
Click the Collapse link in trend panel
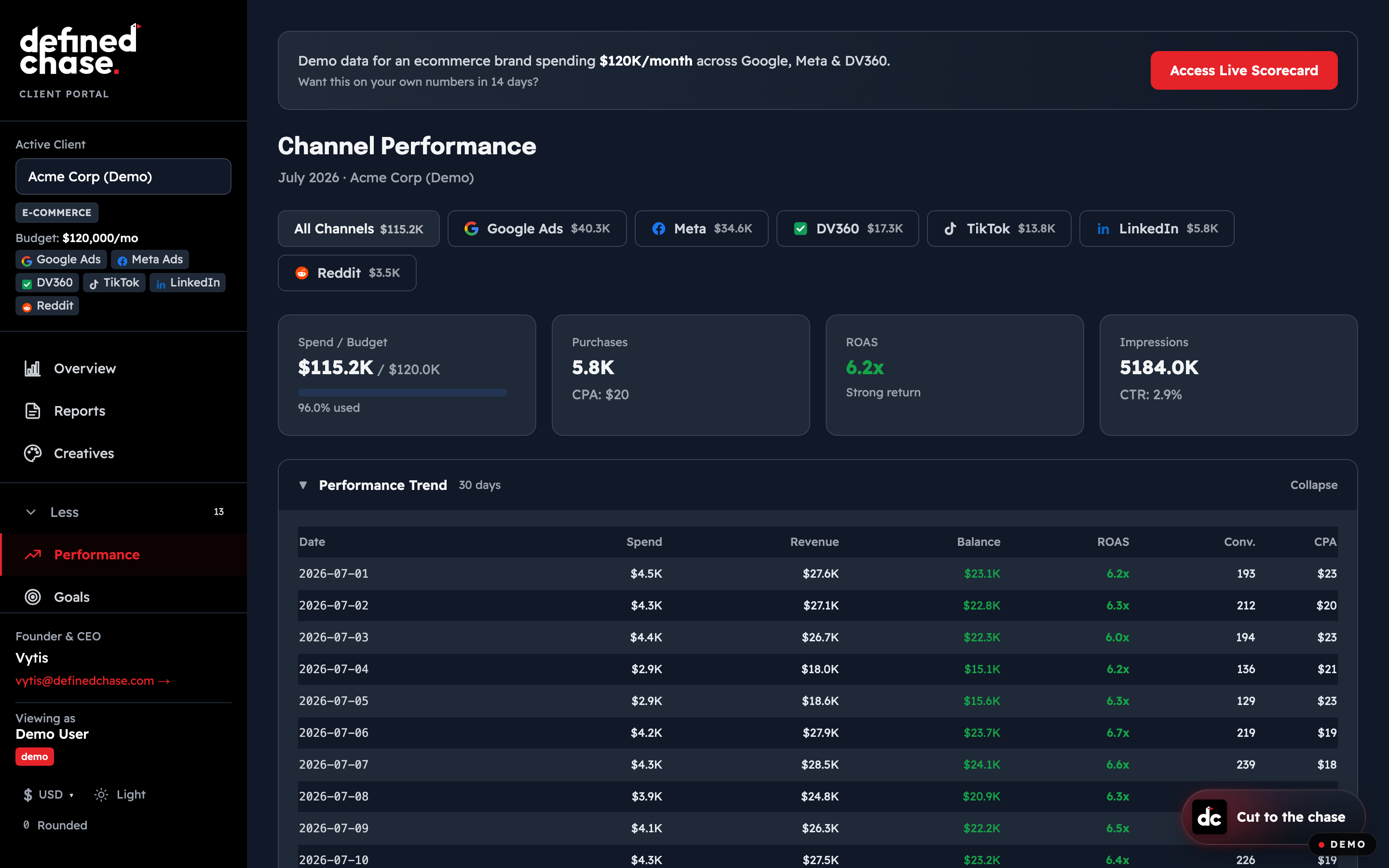(x=1314, y=485)
